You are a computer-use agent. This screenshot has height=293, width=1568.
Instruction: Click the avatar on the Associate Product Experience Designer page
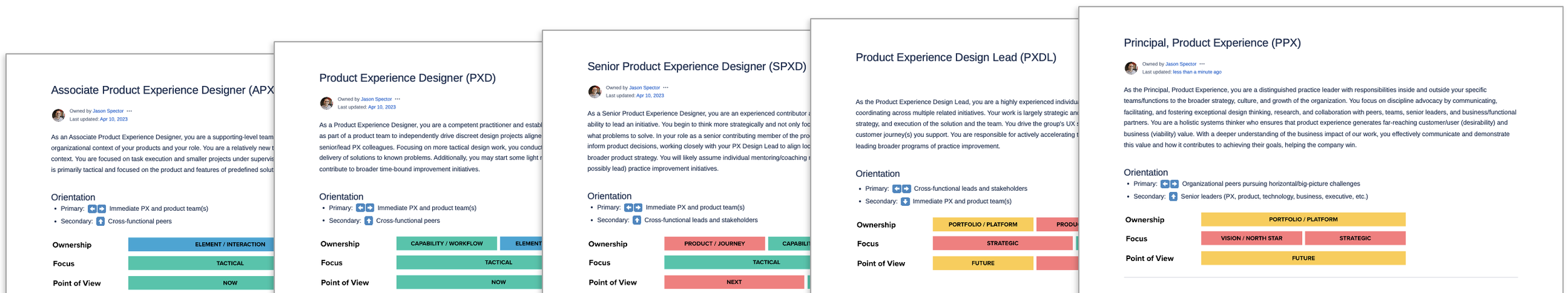(58, 115)
